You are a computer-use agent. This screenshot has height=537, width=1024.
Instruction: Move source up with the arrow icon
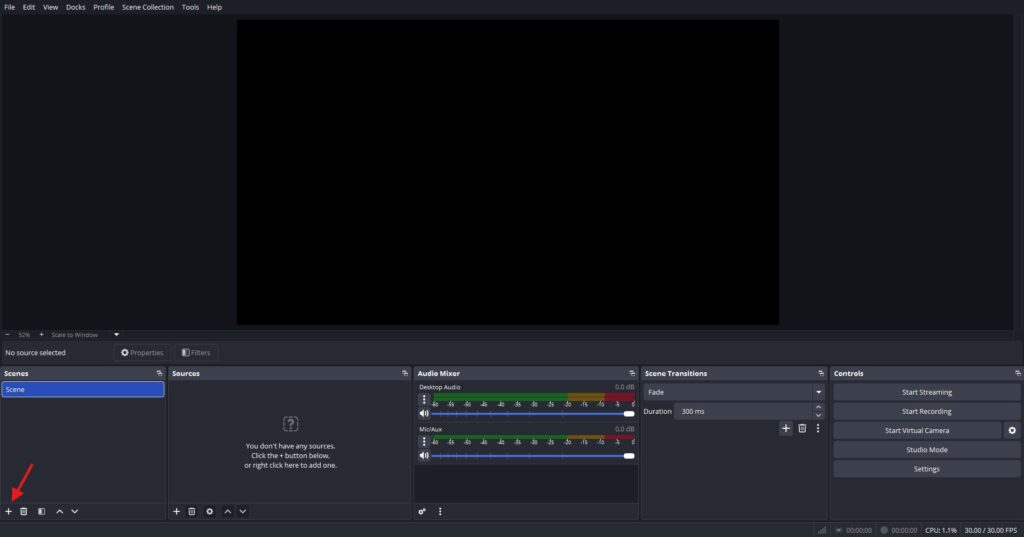tap(227, 511)
